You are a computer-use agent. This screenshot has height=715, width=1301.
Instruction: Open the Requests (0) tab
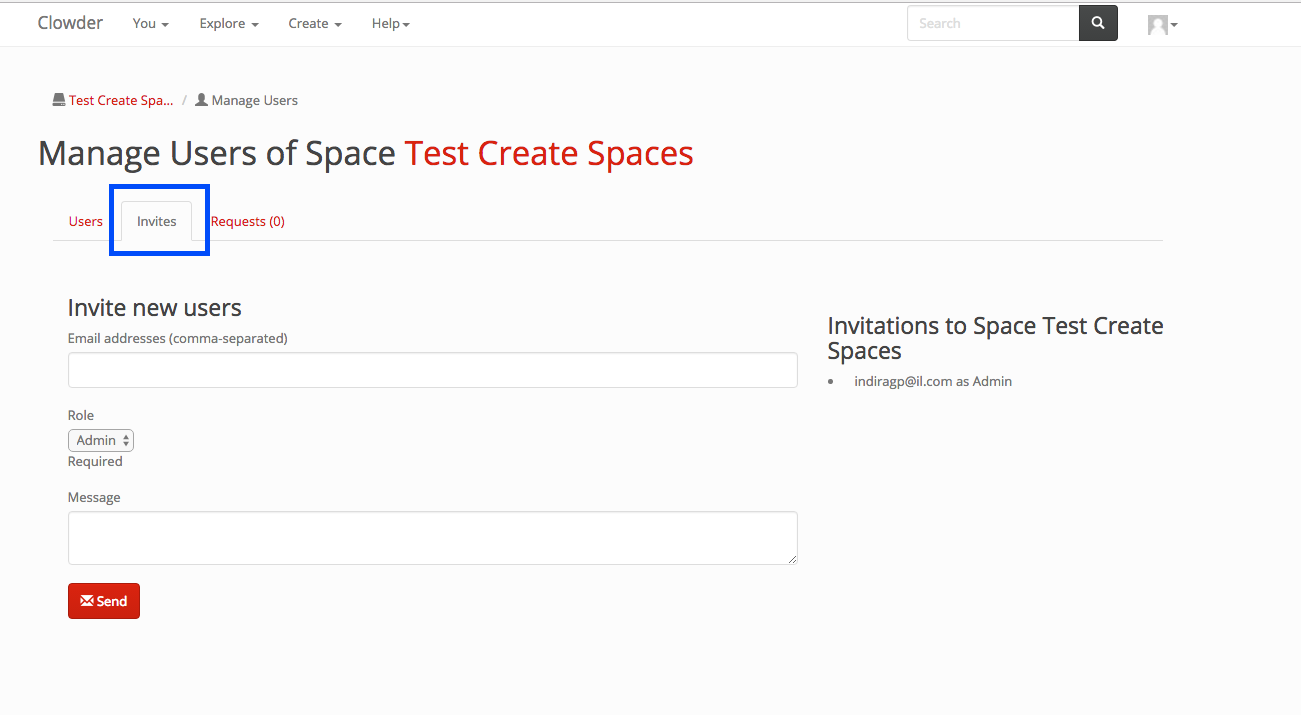click(248, 221)
